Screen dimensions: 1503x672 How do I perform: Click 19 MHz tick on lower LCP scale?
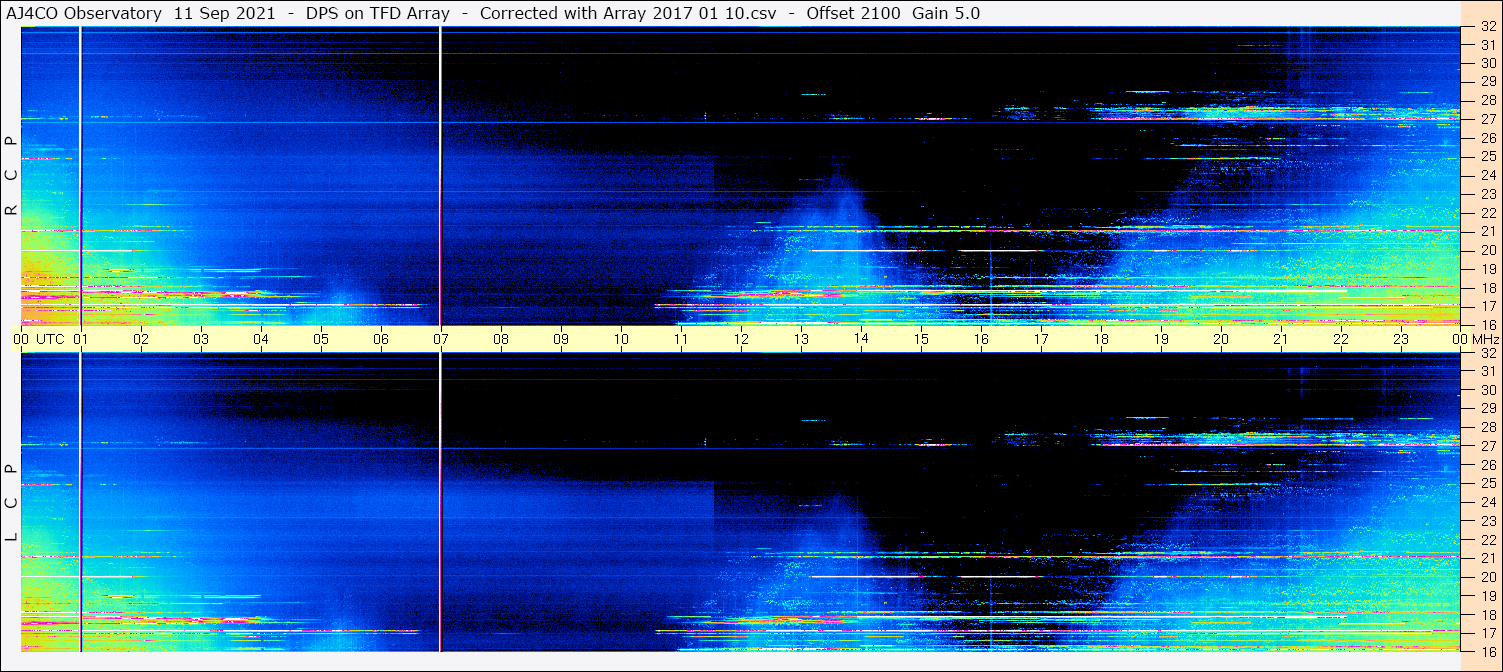coord(1487,596)
